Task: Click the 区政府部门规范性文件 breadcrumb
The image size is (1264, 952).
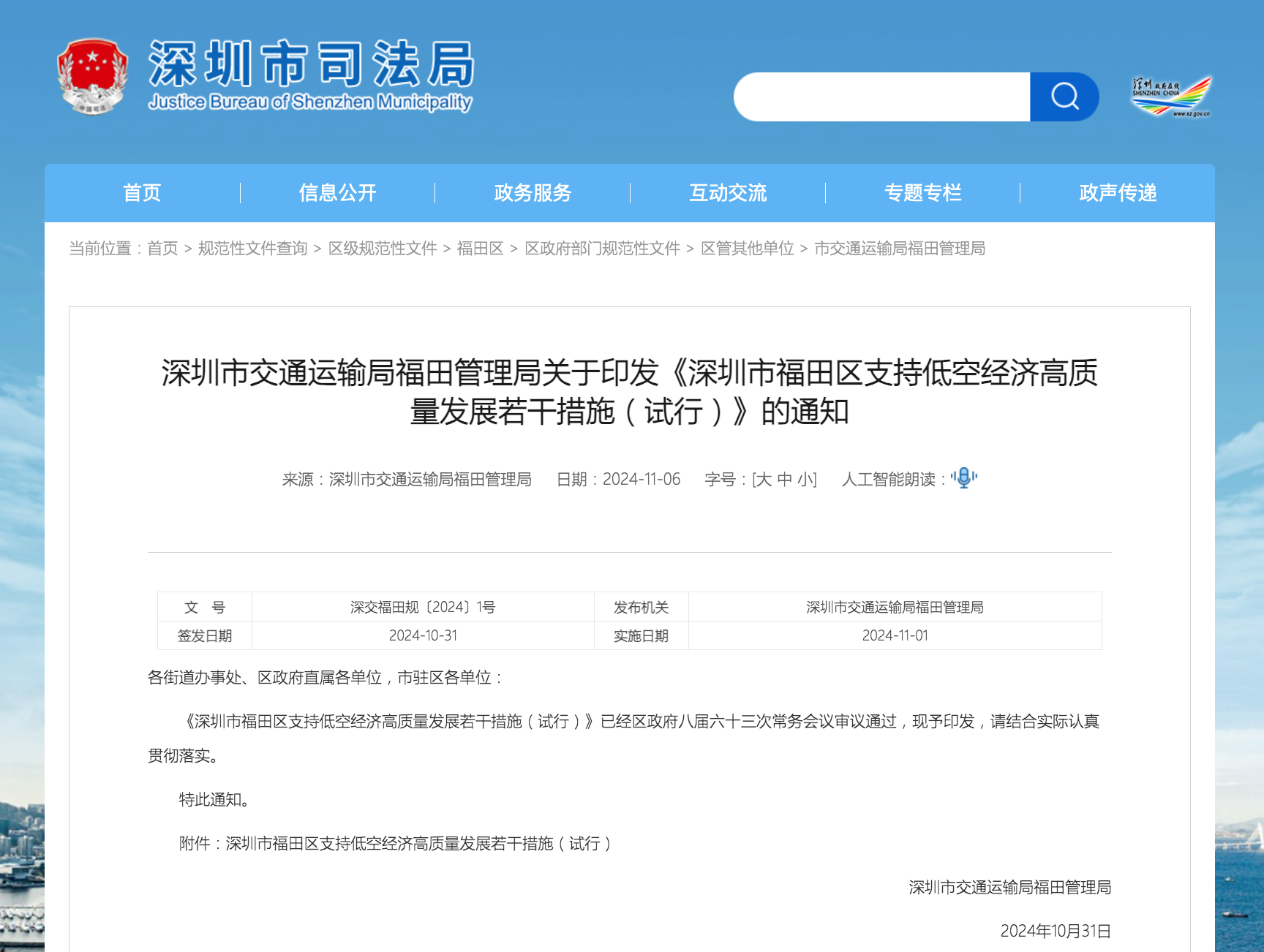Action: pos(603,249)
